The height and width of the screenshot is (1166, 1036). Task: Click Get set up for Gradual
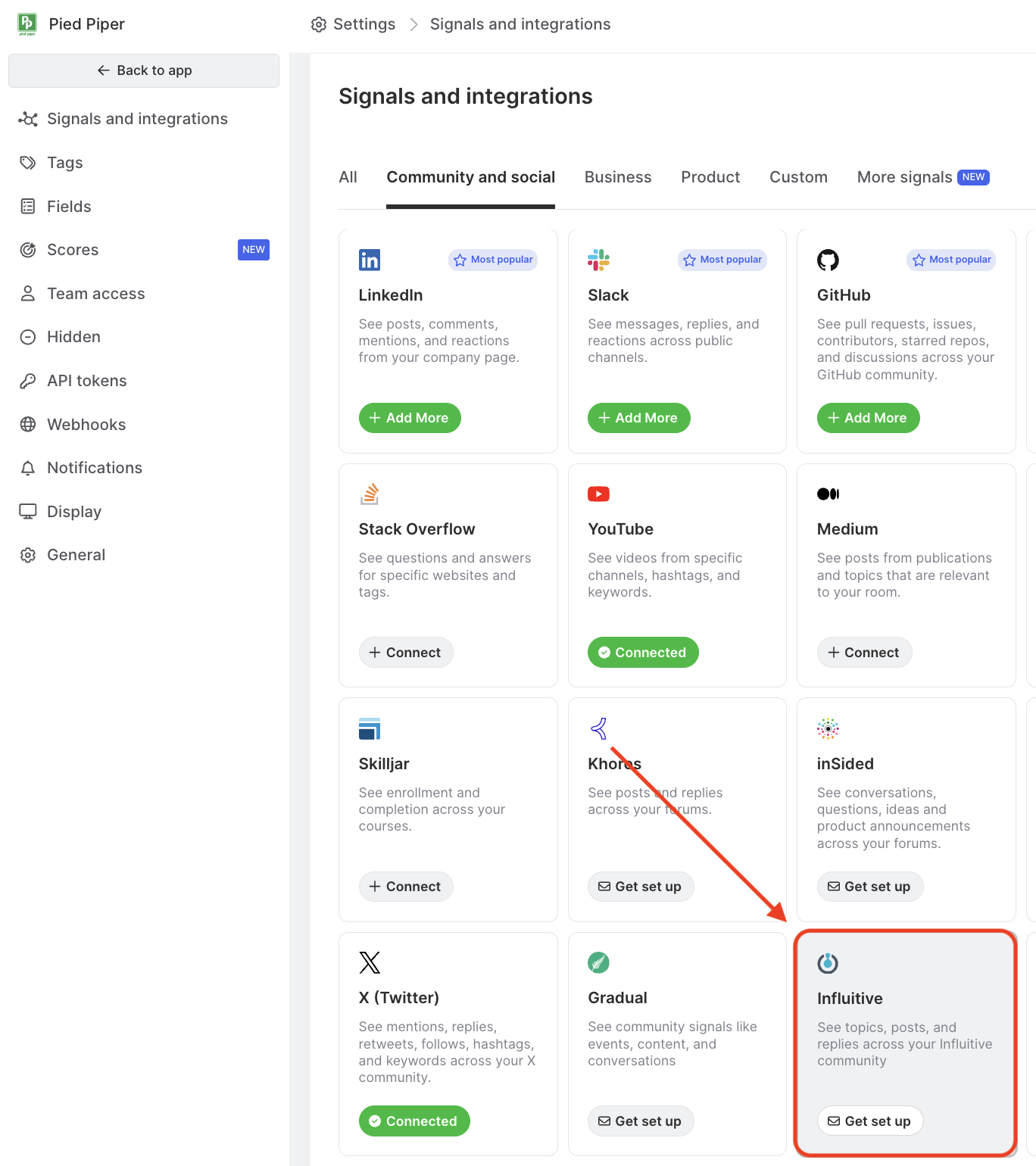coord(641,1121)
